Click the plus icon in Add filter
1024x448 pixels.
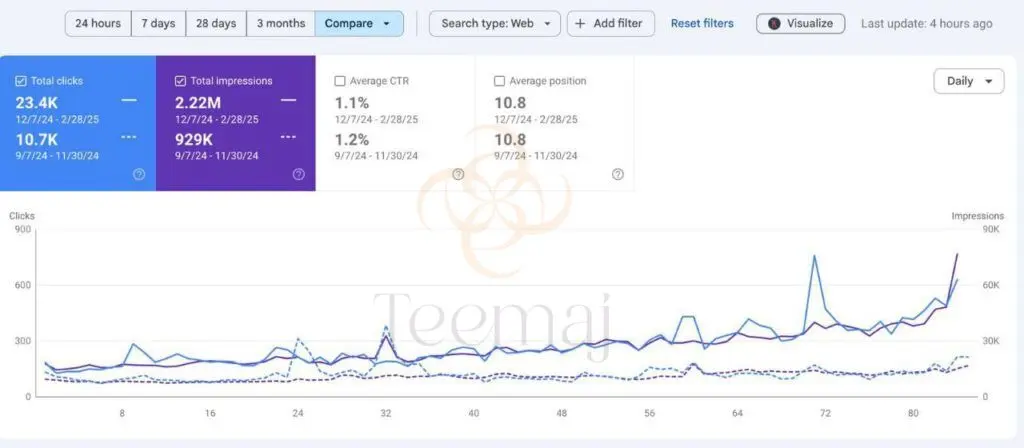[580, 23]
